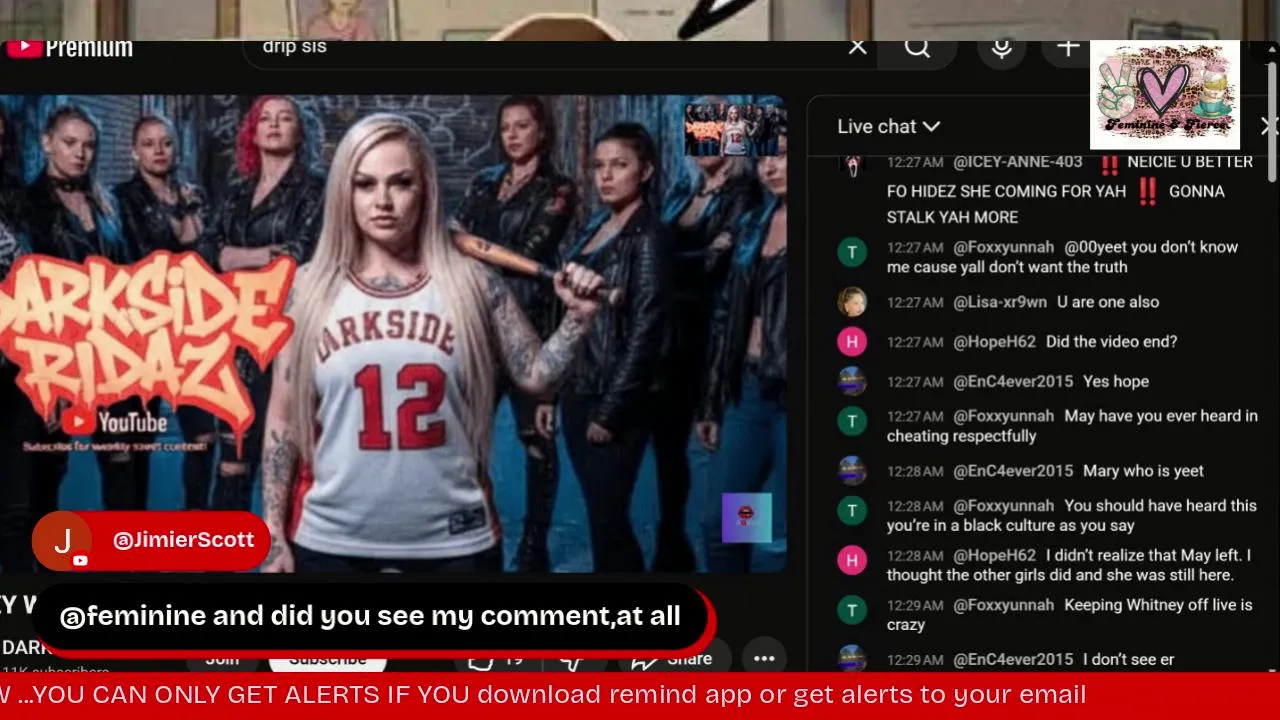
Task: Click message text "cheating respectfully"
Action: coord(962,436)
